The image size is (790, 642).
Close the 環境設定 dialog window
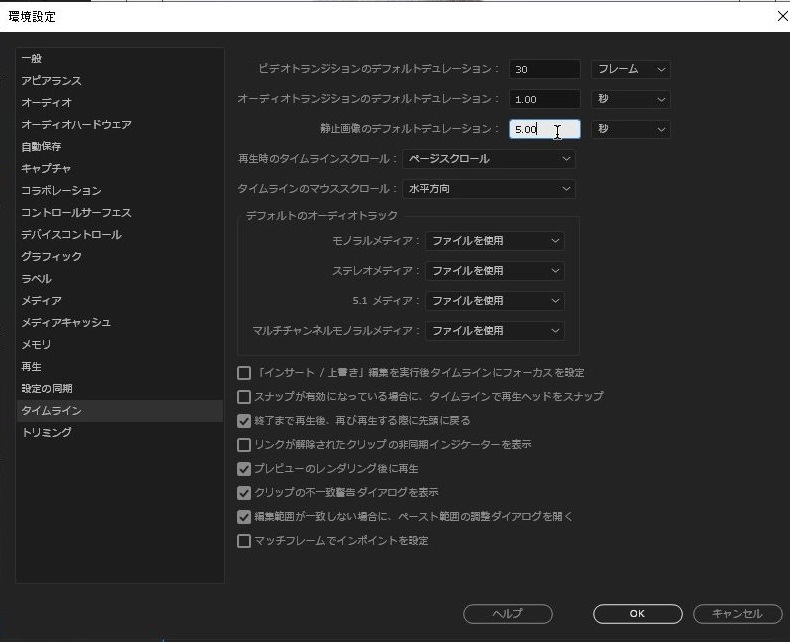(781, 16)
